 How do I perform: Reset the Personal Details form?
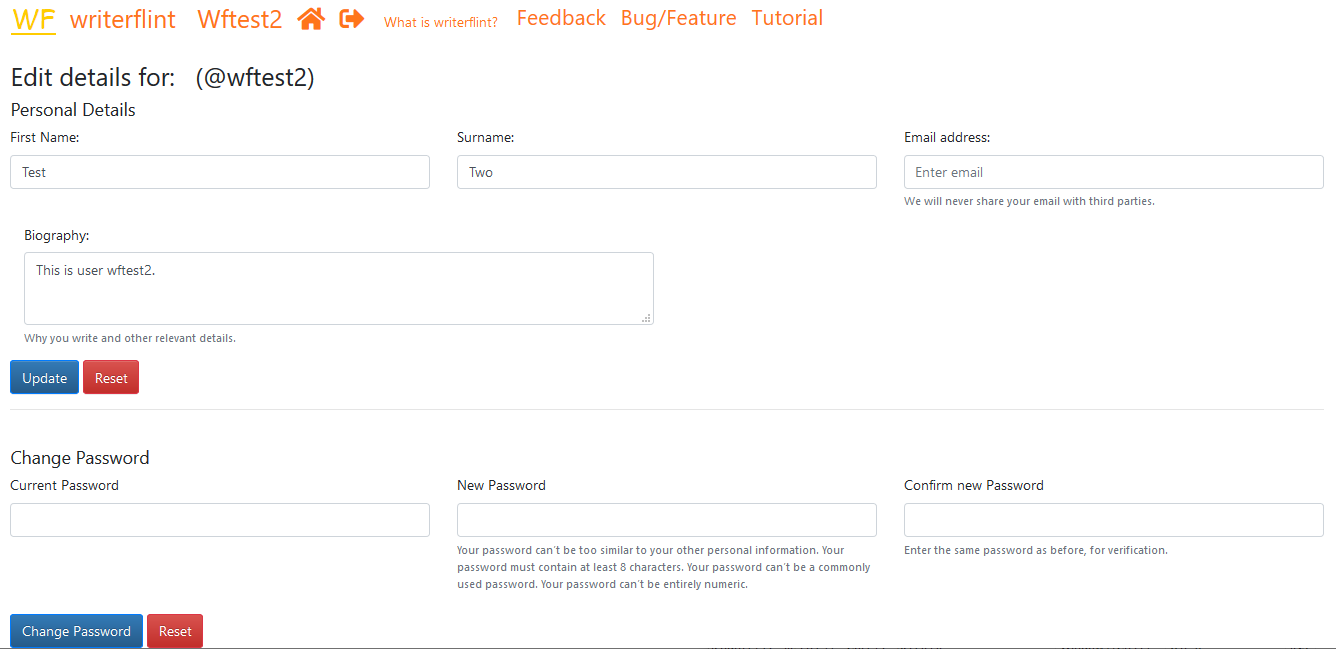coord(111,378)
